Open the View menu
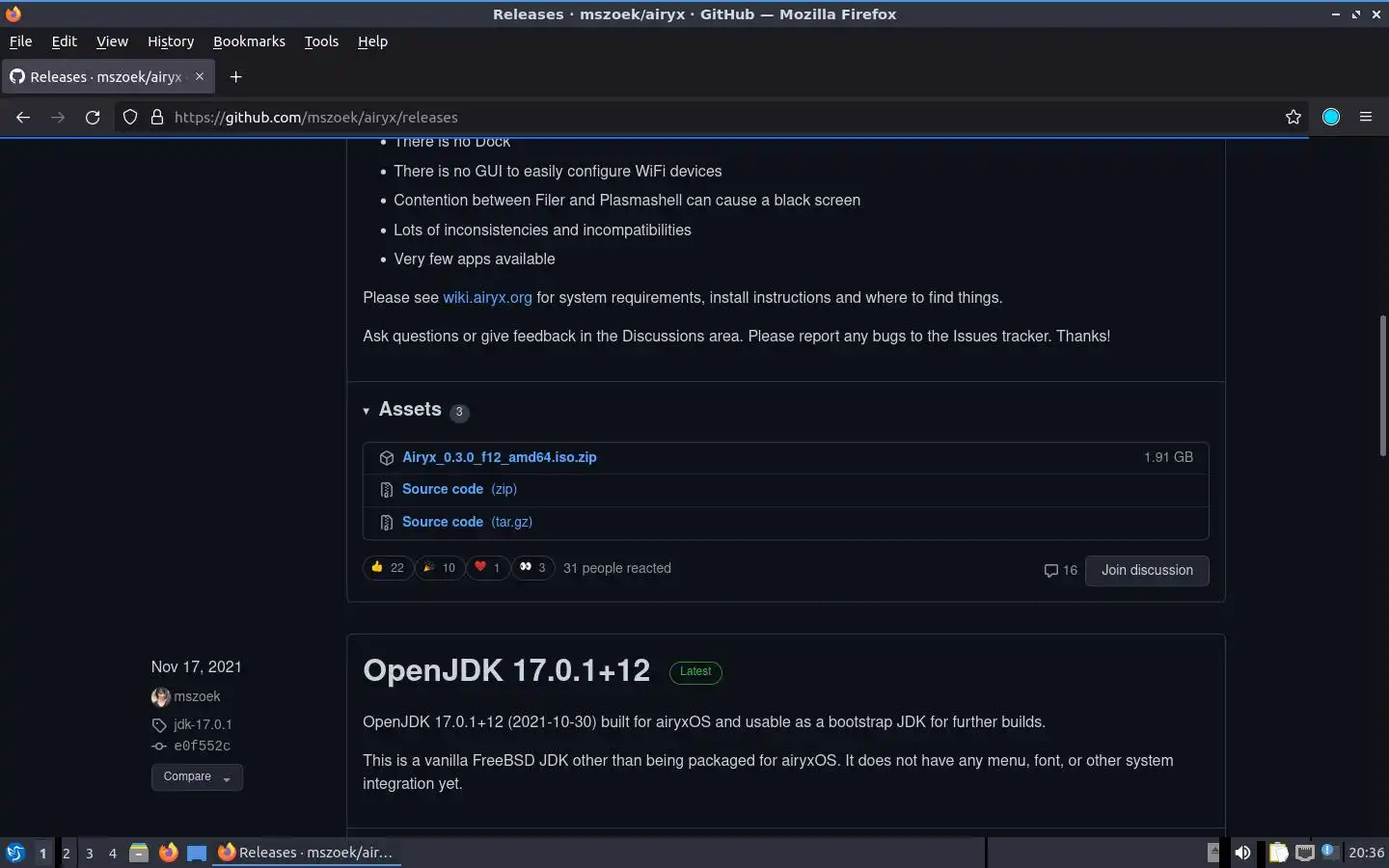 112,41
